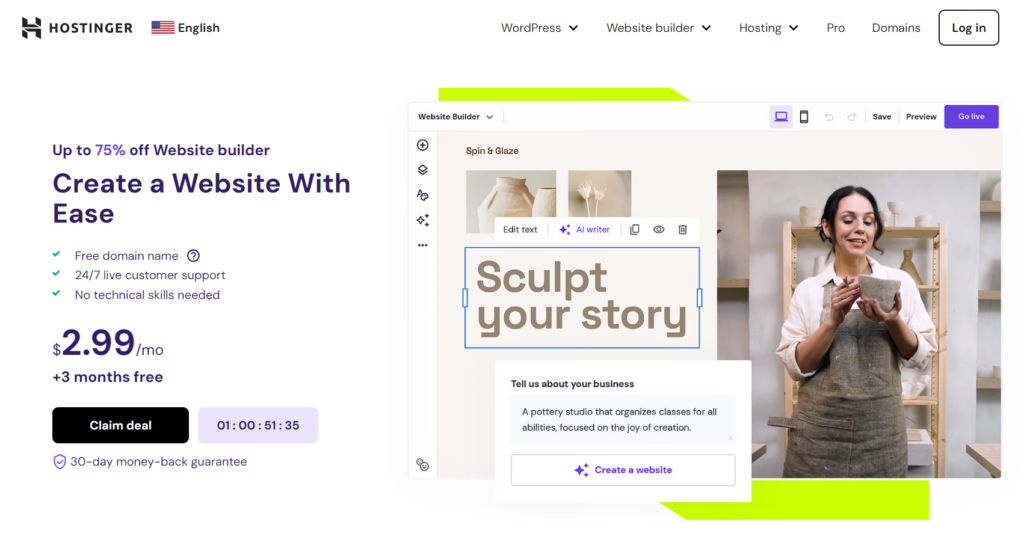1024x554 pixels.
Task: Toggle the eye visibility icon in text toolbar
Action: click(x=658, y=229)
